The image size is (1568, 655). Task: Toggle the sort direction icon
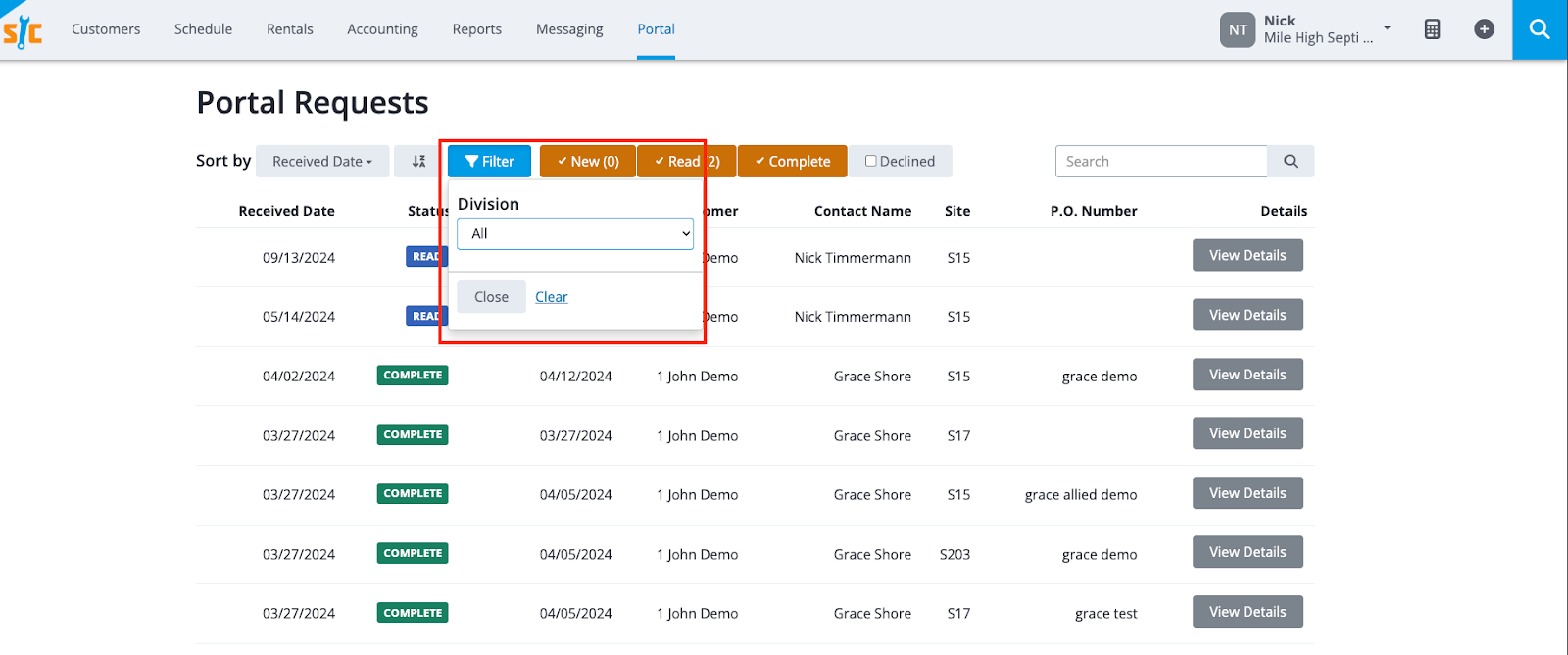coord(418,162)
